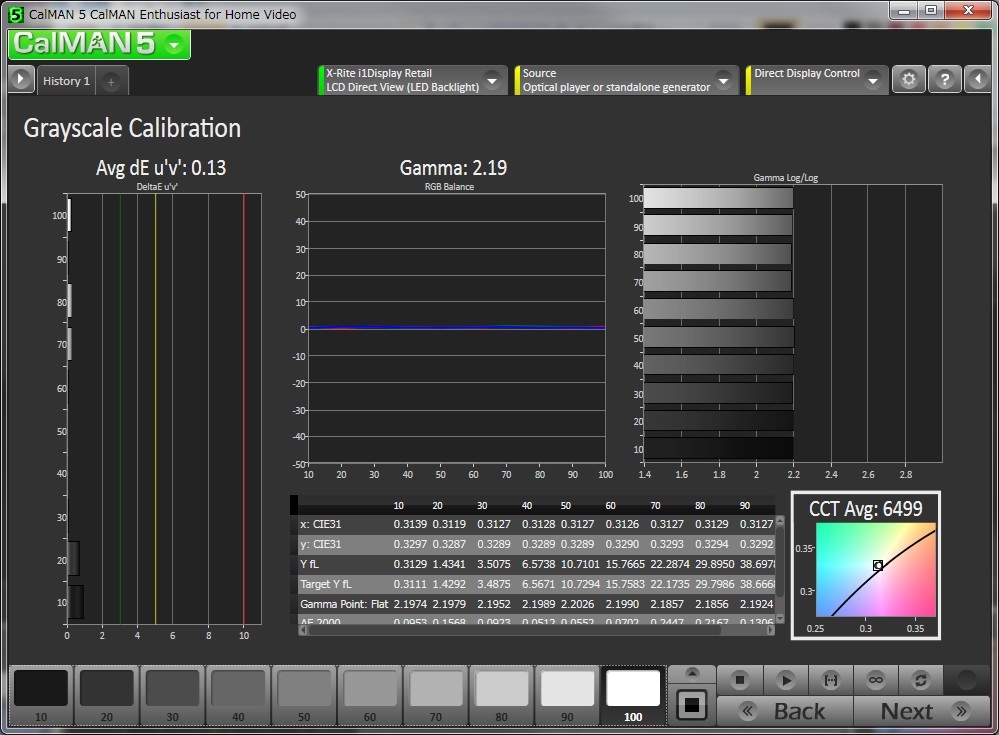This screenshot has width=999, height=735.
Task: Collapse the right panel arrow in toolbar
Action: [x=979, y=80]
